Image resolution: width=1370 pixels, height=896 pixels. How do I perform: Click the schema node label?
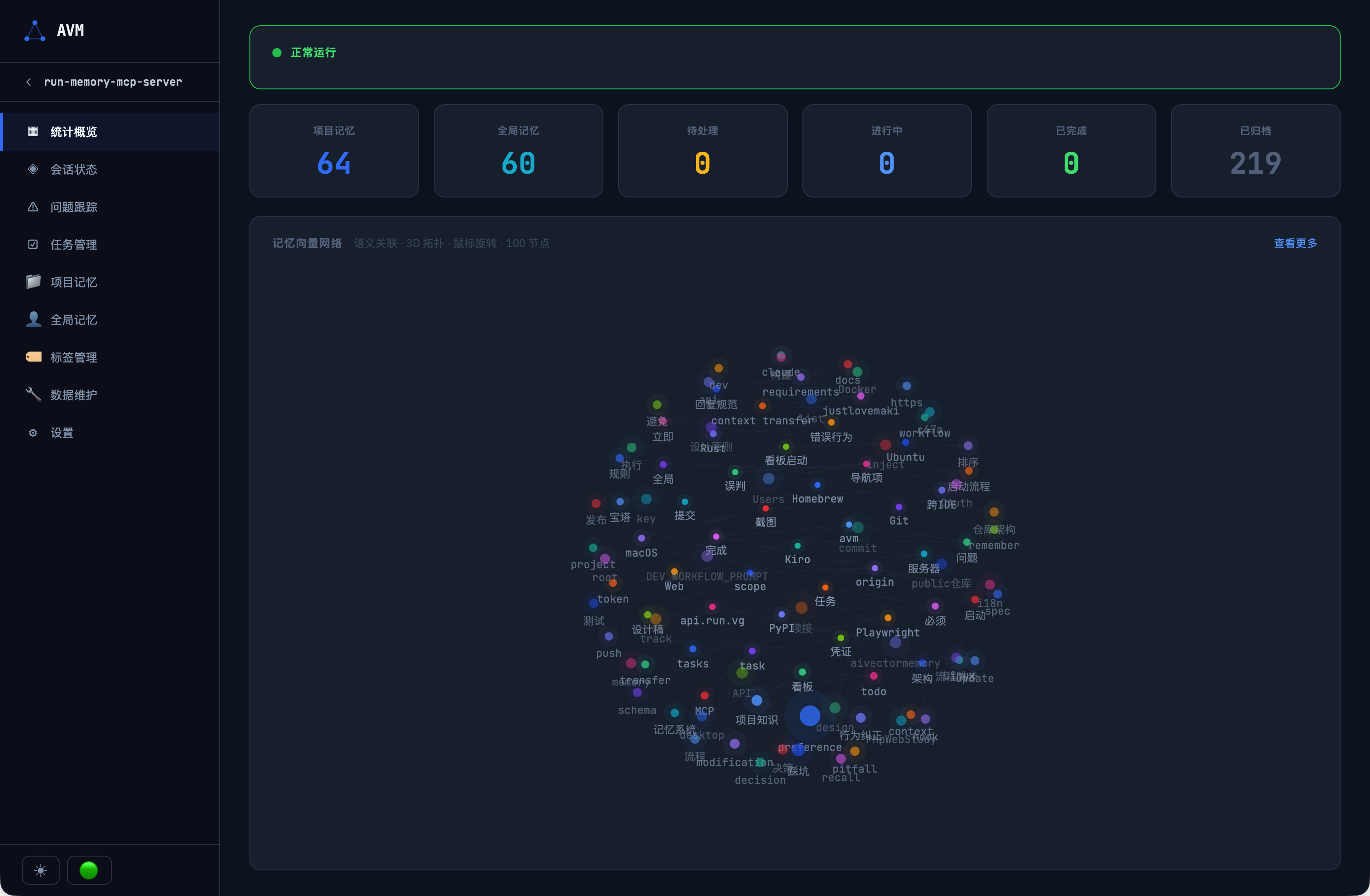(637, 710)
